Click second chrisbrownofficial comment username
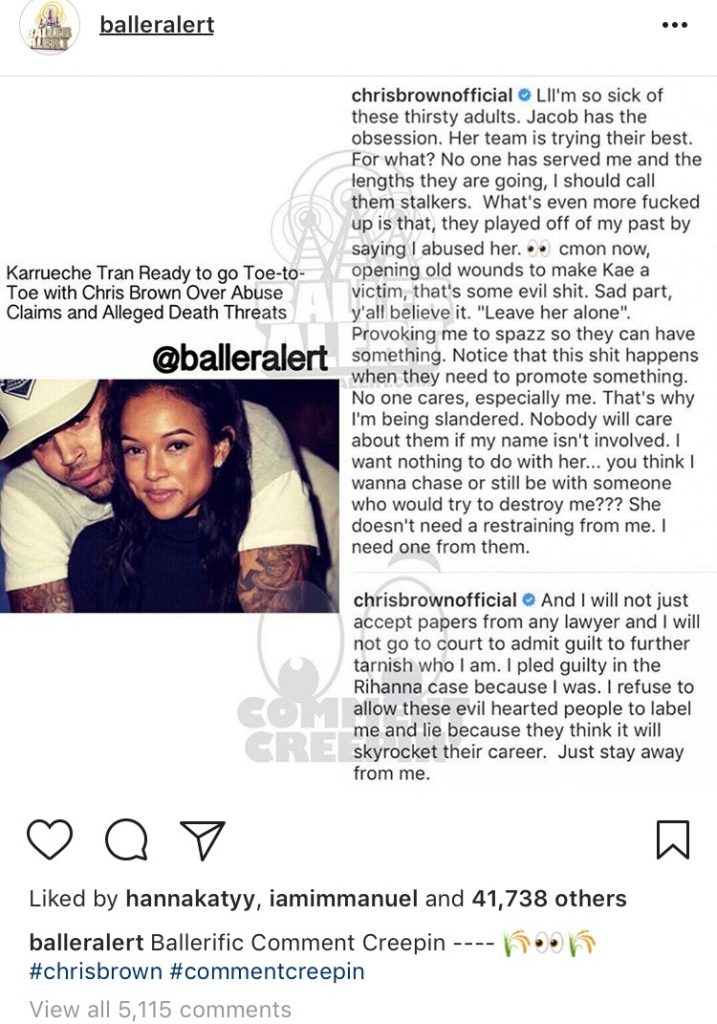Screen dimensions: 717x1024 pyautogui.click(x=435, y=600)
